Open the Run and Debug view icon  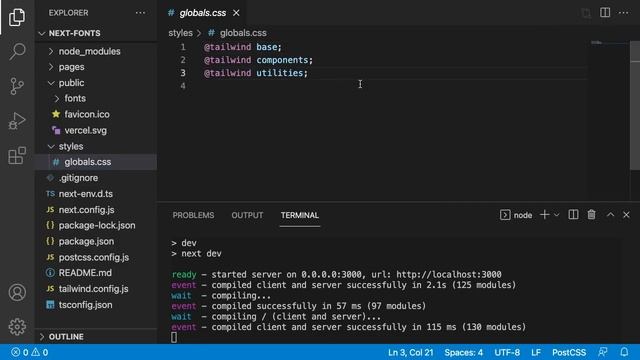(x=17, y=121)
